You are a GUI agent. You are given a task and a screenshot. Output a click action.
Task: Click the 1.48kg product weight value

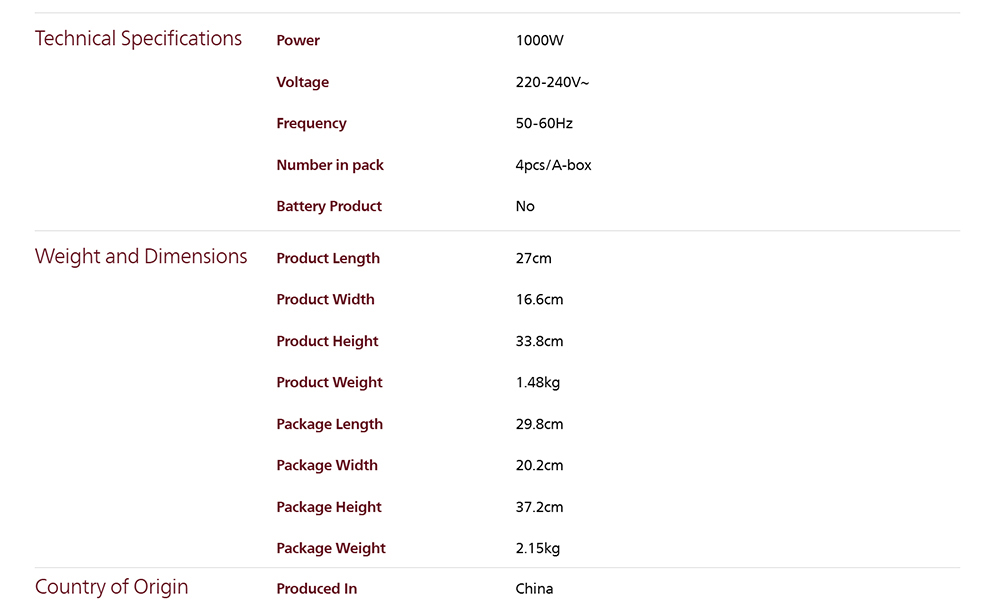[538, 383]
